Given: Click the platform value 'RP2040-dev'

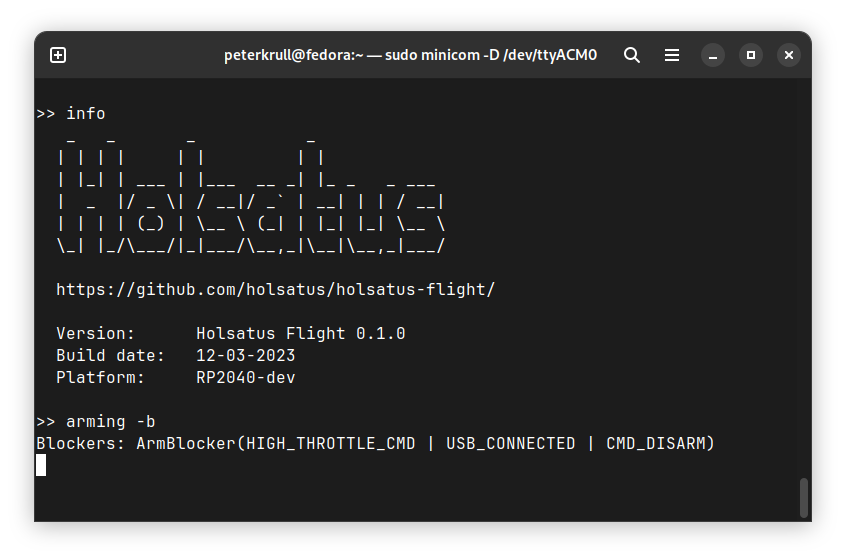Looking at the screenshot, I should tap(245, 378).
